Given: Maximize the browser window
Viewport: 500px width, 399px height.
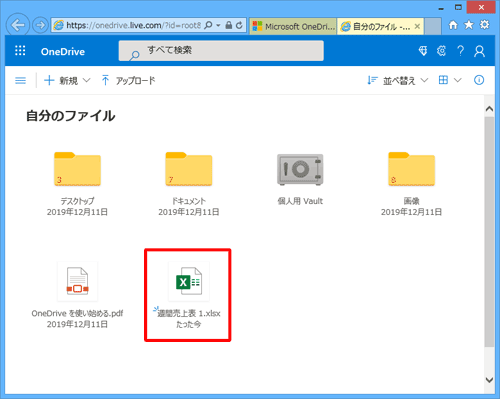Looking at the screenshot, I should click(x=458, y=7).
